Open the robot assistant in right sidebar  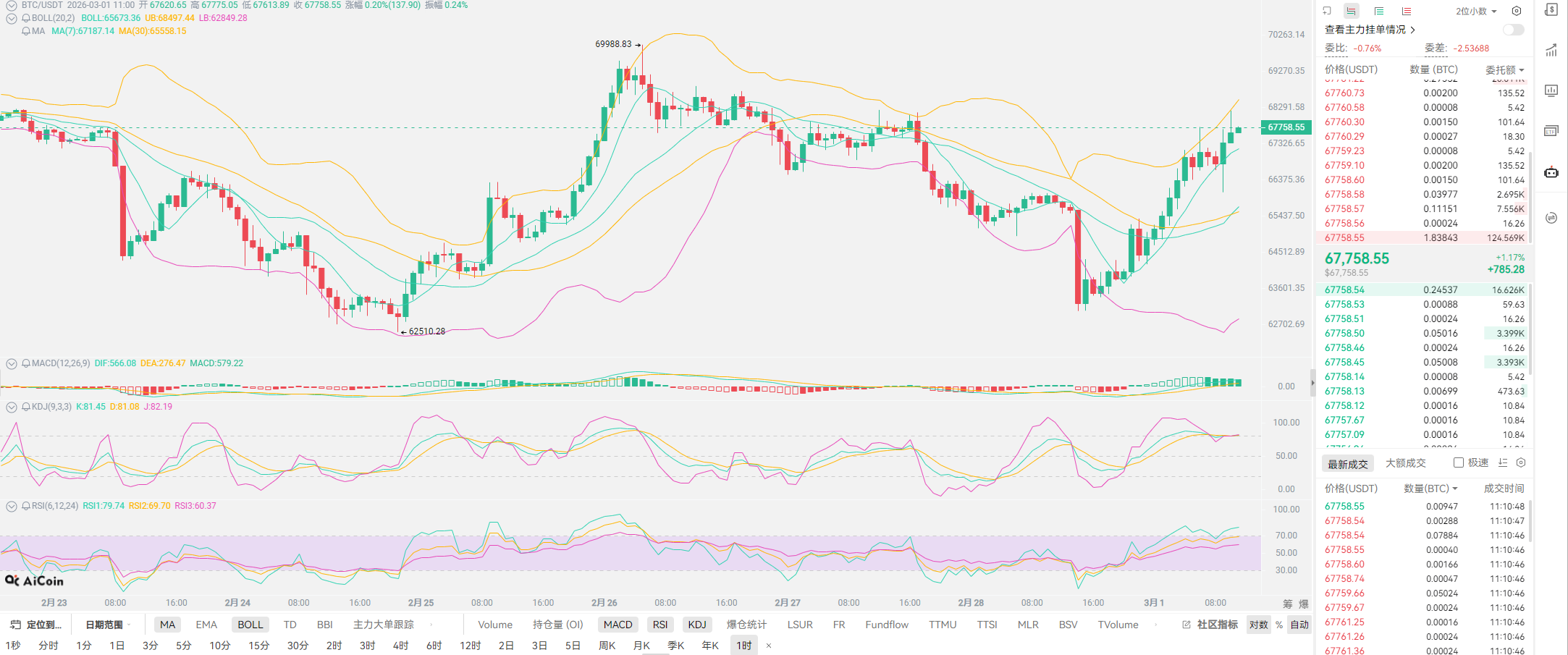click(1551, 172)
